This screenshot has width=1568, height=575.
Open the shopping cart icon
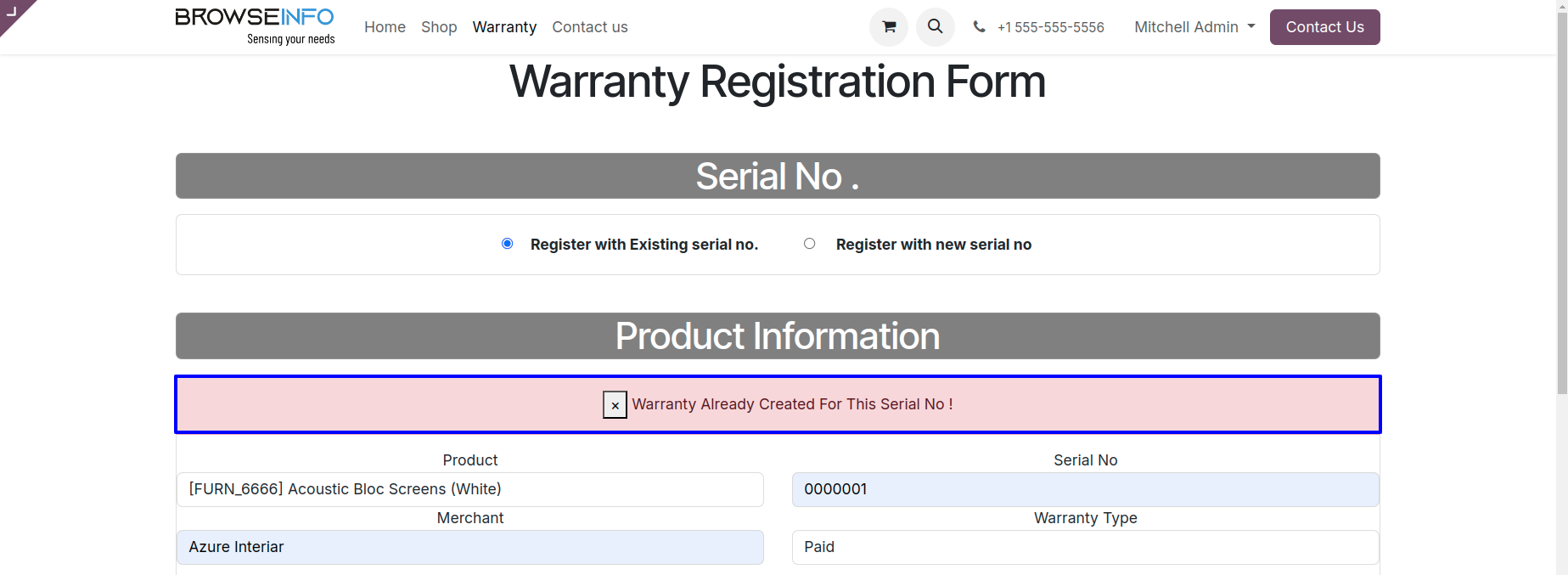click(x=889, y=27)
